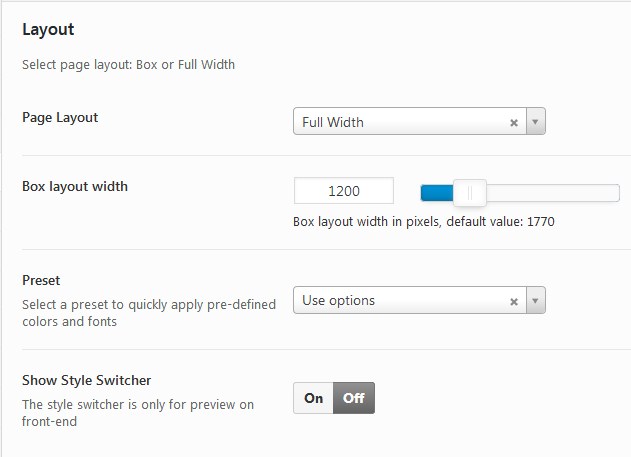Expand the Preset dropdown arrow
631x457 pixels.
click(x=536, y=300)
